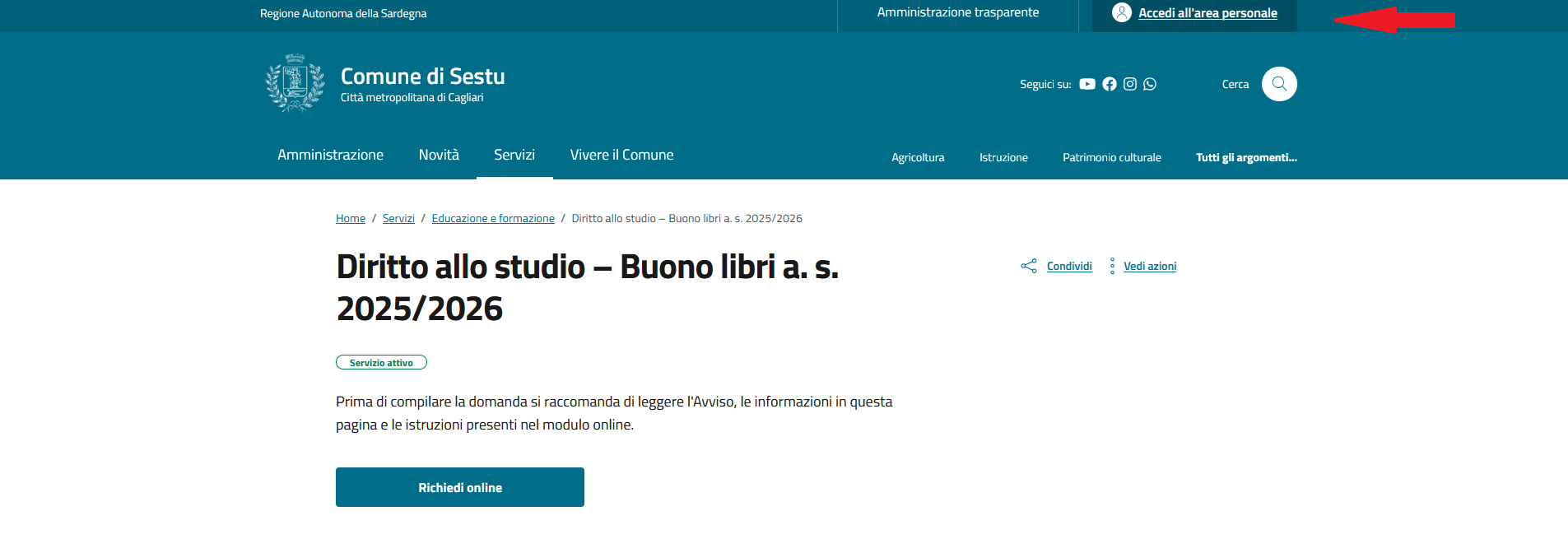Open the Amministrazione menu item
The height and width of the screenshot is (539, 1568).
tap(330, 155)
